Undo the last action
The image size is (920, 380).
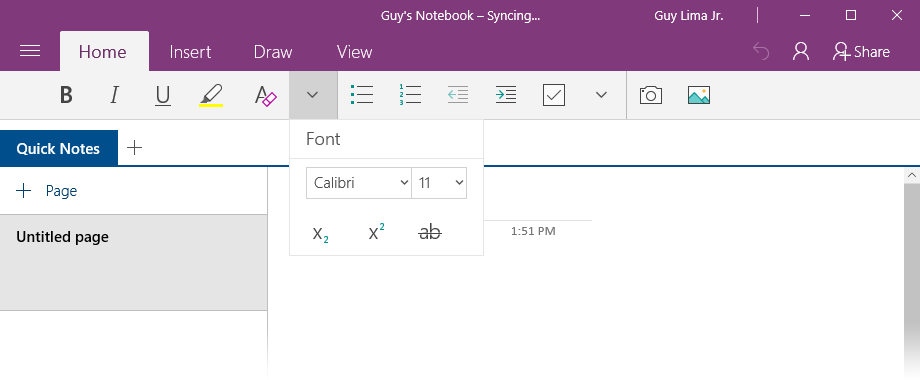pos(761,52)
